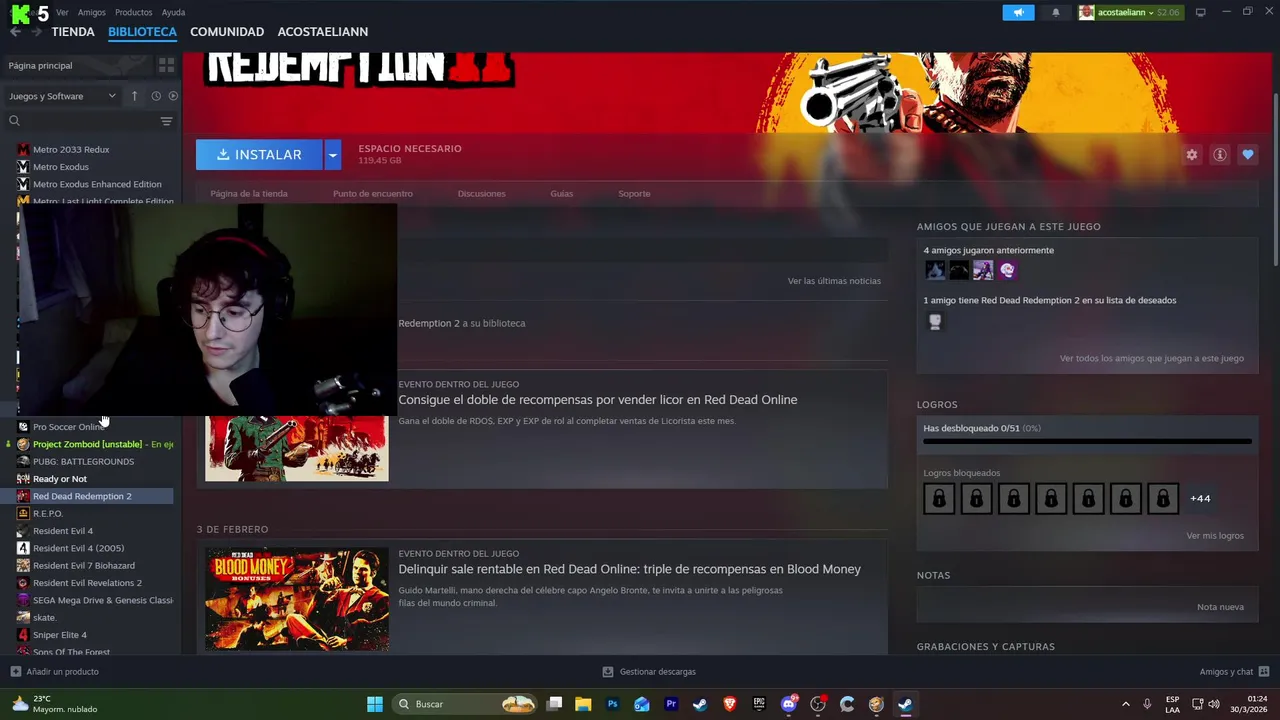The width and height of the screenshot is (1280, 720).
Task: Expand the acostaeliann account dropdown
Action: (1129, 12)
